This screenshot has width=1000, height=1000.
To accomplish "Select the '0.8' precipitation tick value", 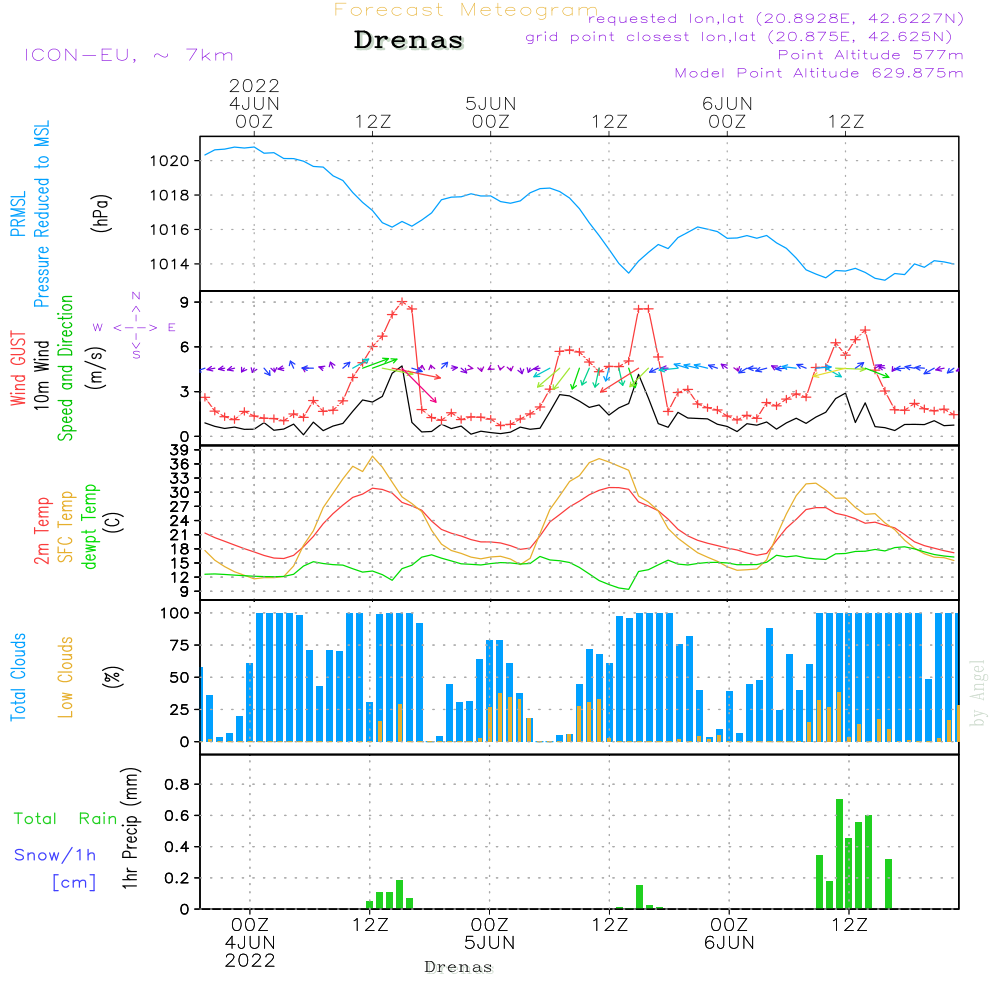I will point(177,785).
